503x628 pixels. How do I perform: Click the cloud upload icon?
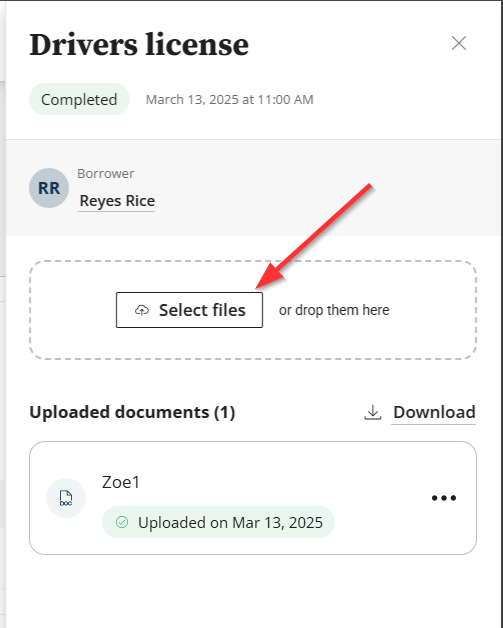(142, 310)
